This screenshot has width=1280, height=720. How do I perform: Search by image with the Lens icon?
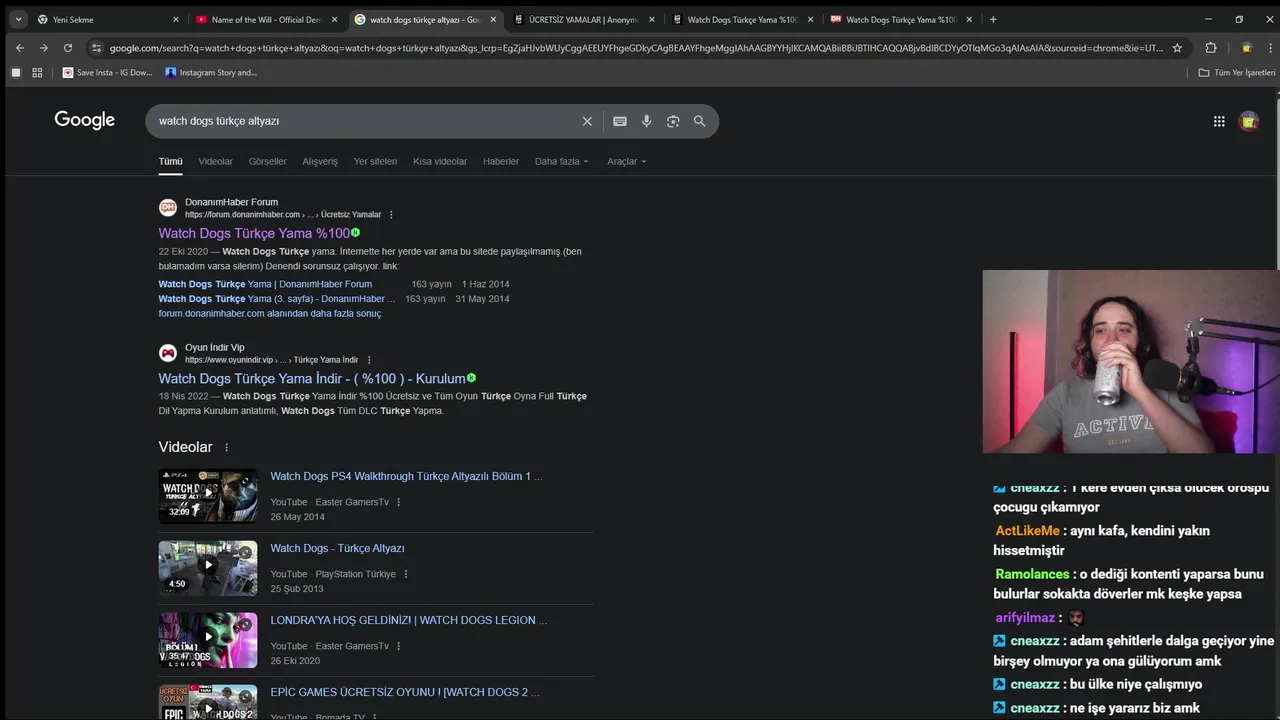pyautogui.click(x=673, y=121)
